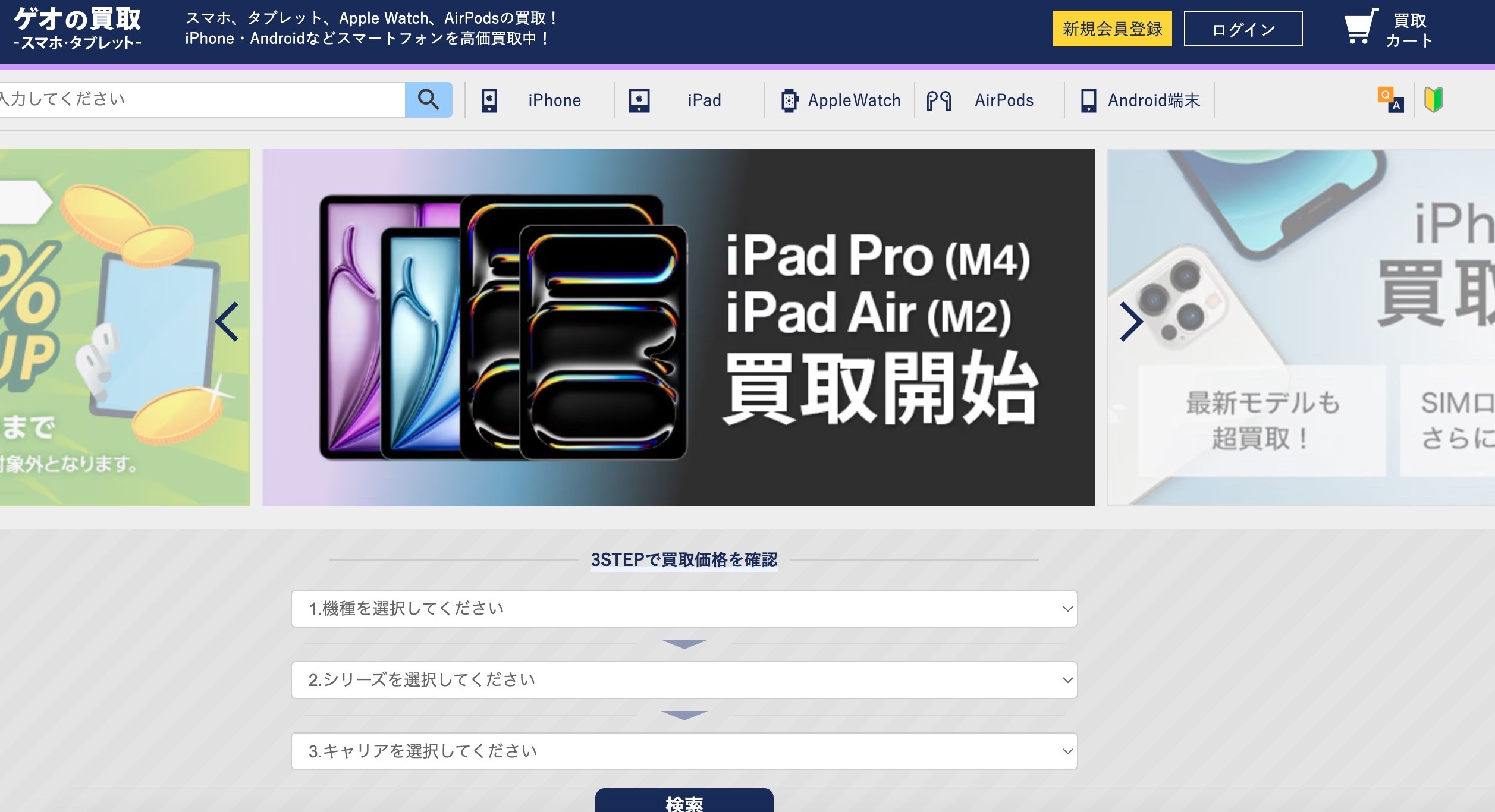
Task: Open the iPad Pro (M4) 買取開始 banner
Action: coord(678,328)
